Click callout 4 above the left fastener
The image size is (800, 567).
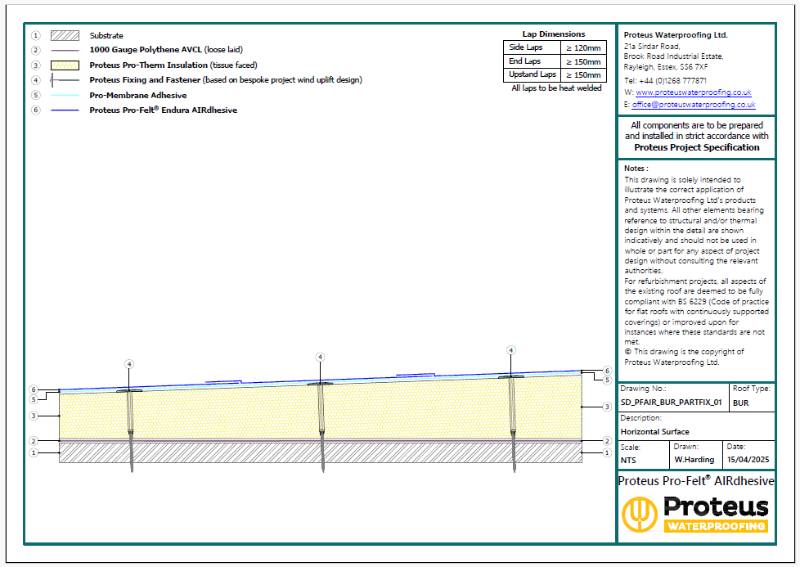click(129, 364)
